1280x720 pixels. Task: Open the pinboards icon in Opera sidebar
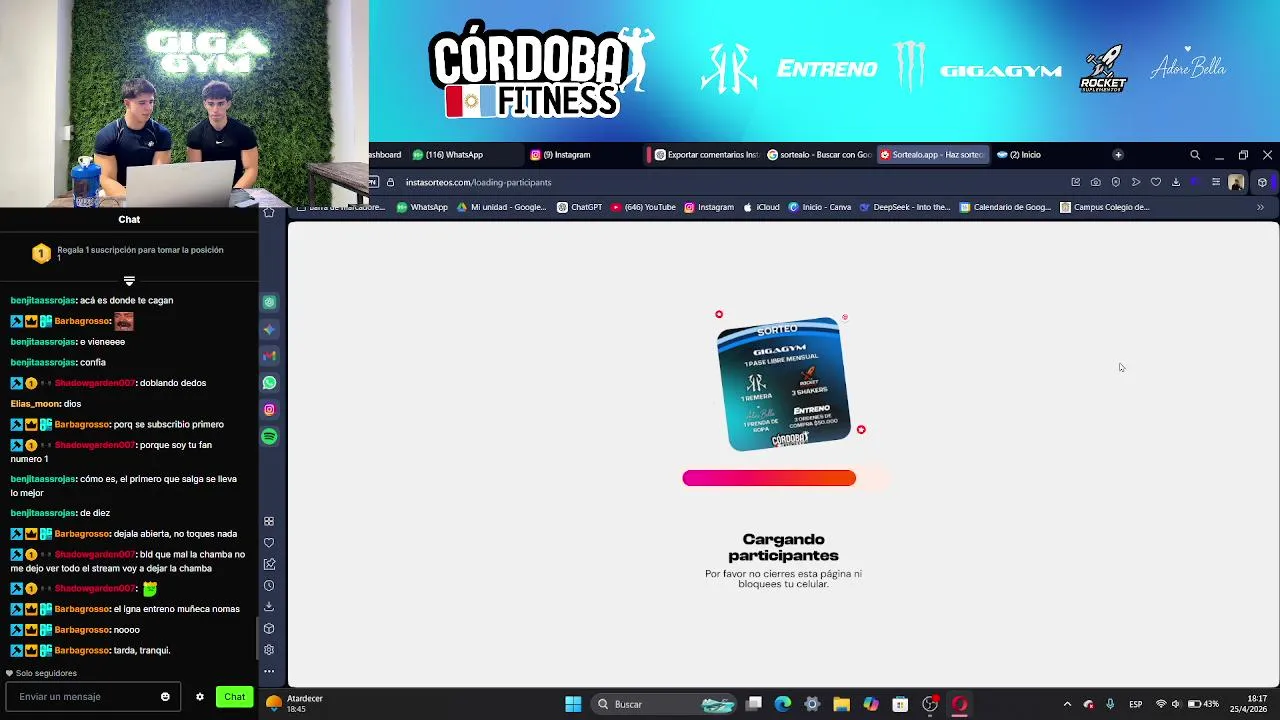269,564
